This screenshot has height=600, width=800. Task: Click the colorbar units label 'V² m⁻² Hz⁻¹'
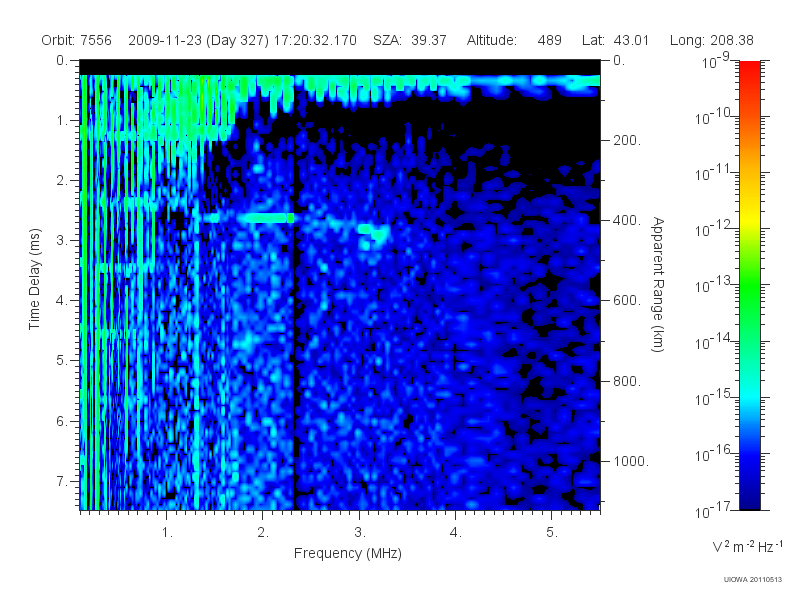point(747,546)
